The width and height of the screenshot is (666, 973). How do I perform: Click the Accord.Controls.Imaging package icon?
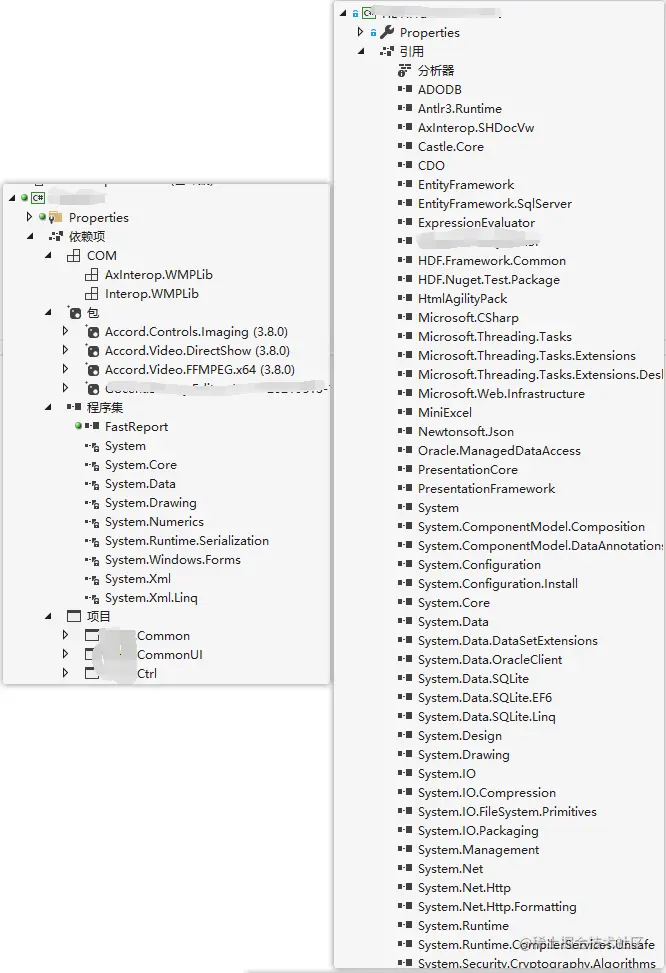pyautogui.click(x=92, y=331)
